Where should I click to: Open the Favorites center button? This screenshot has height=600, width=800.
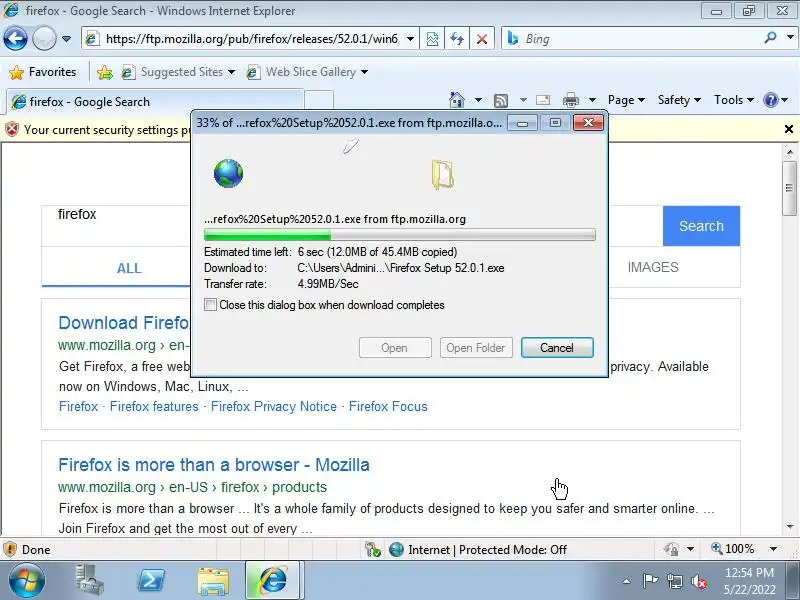43,72
